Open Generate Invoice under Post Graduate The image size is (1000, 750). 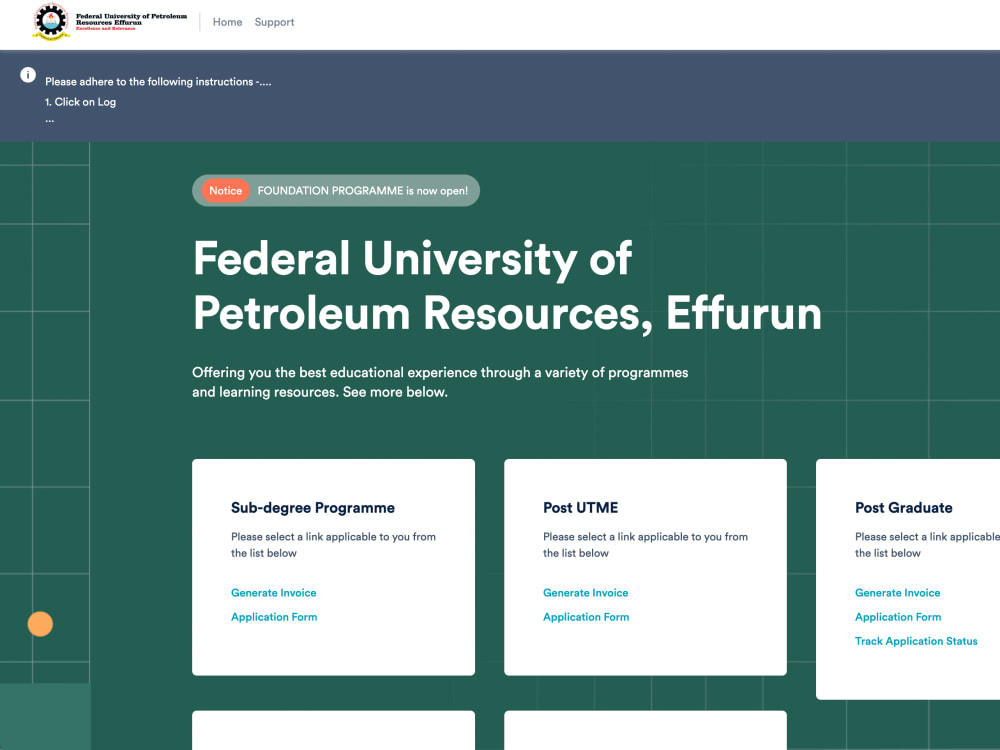[897, 592]
